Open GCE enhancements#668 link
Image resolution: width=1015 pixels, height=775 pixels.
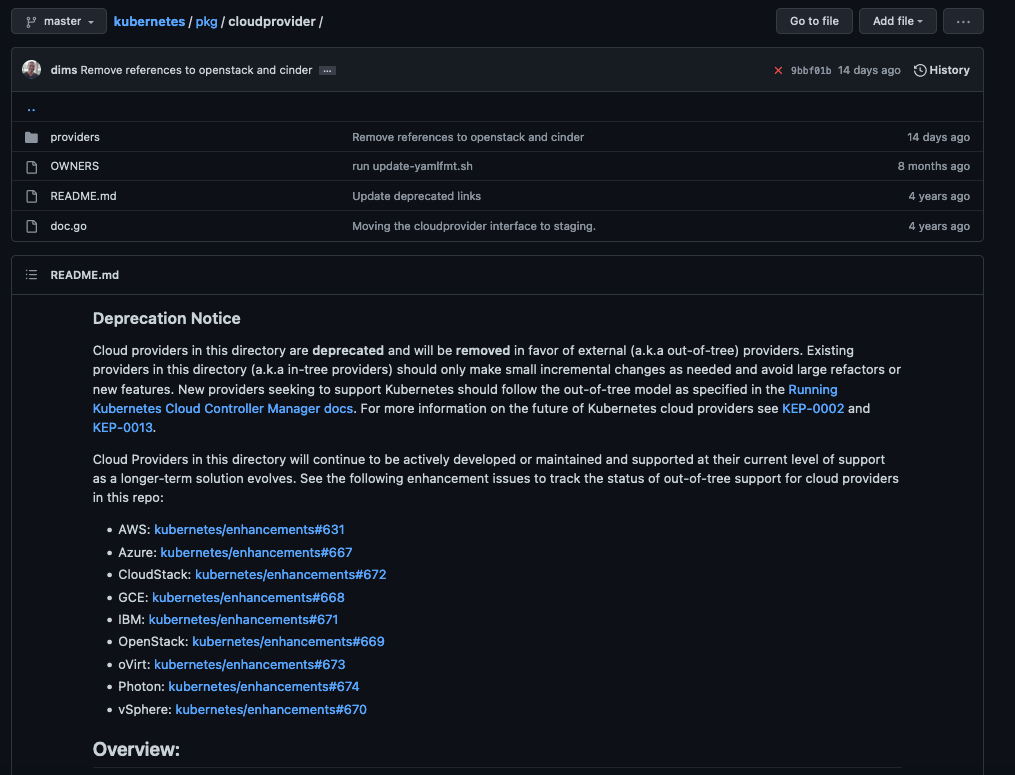pyautogui.click(x=249, y=598)
